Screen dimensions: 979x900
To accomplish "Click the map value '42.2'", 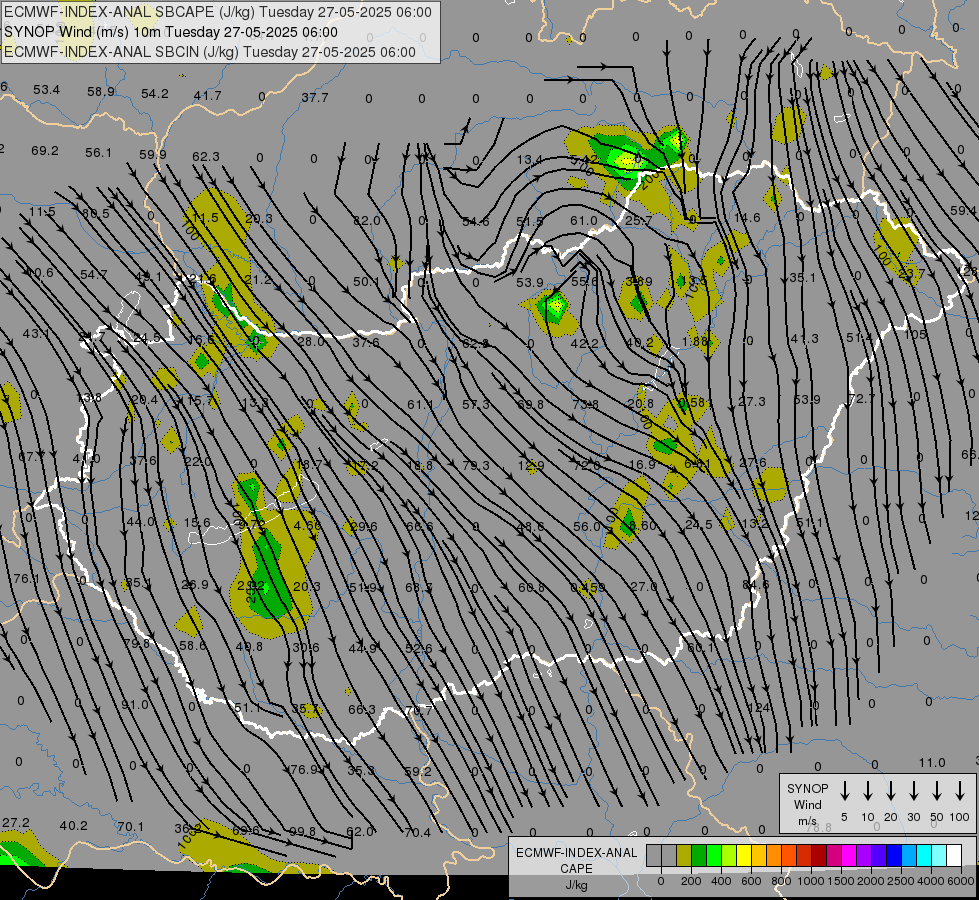I will point(584,343).
